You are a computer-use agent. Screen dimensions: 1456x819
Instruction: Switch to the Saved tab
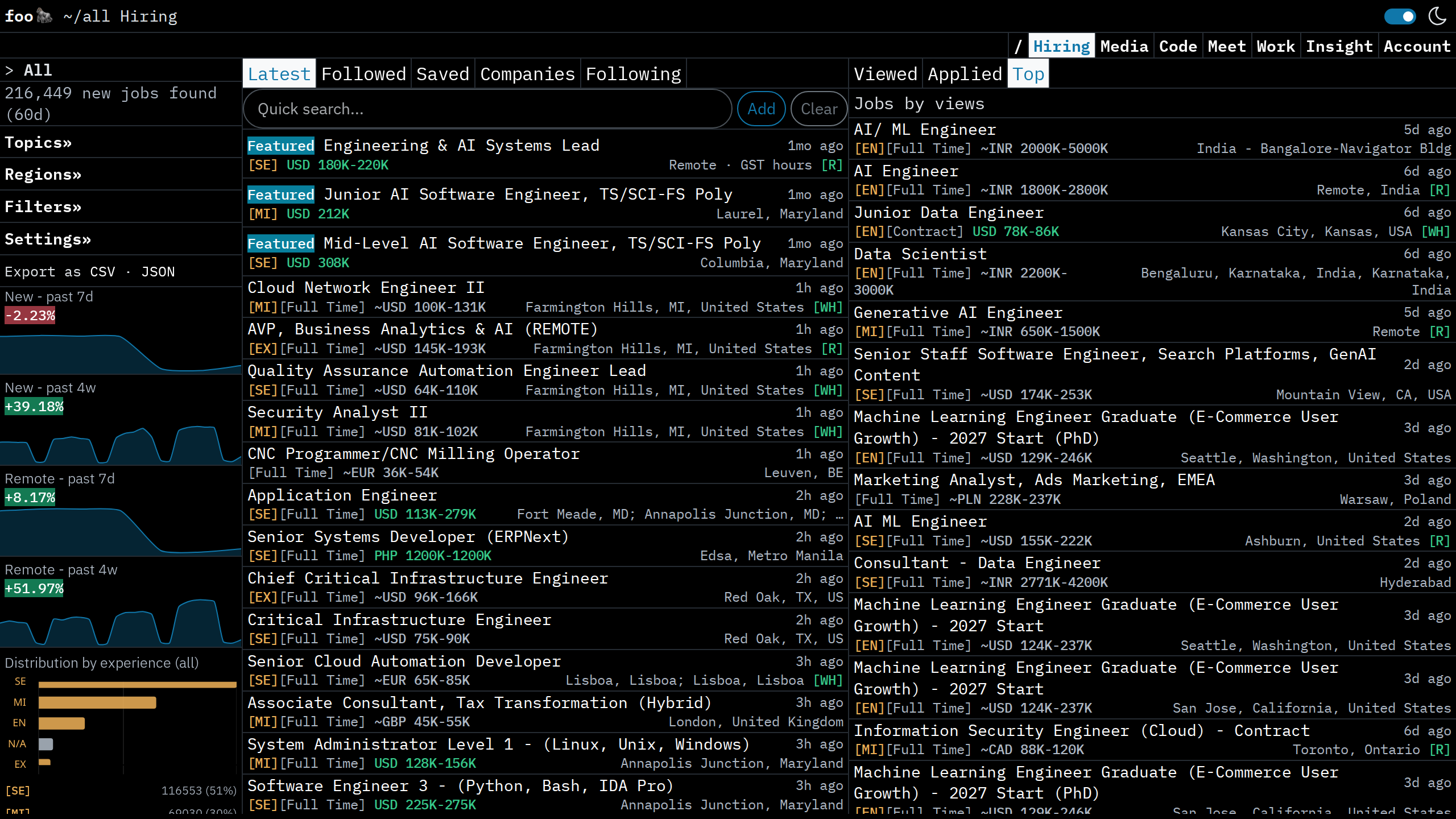(442, 74)
